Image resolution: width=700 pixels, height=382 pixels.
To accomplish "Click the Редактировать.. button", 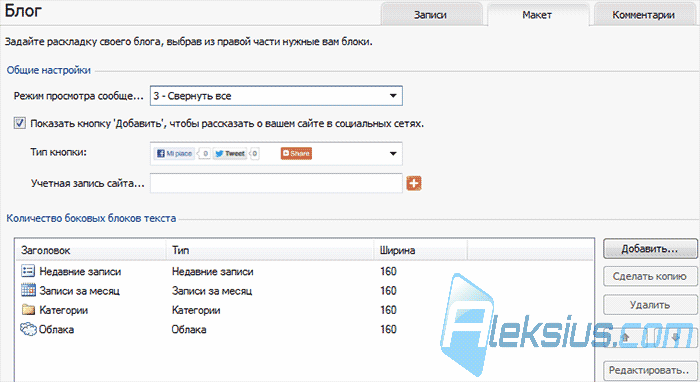I will (x=650, y=370).
